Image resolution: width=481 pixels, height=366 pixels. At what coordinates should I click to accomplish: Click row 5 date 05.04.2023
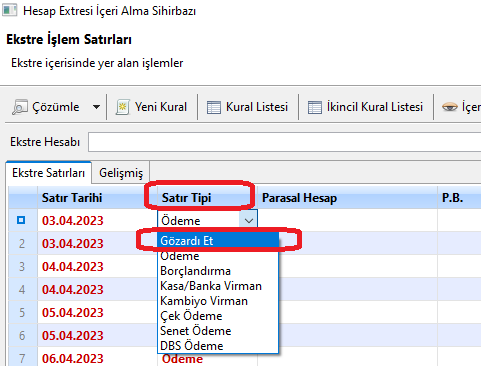(x=73, y=313)
